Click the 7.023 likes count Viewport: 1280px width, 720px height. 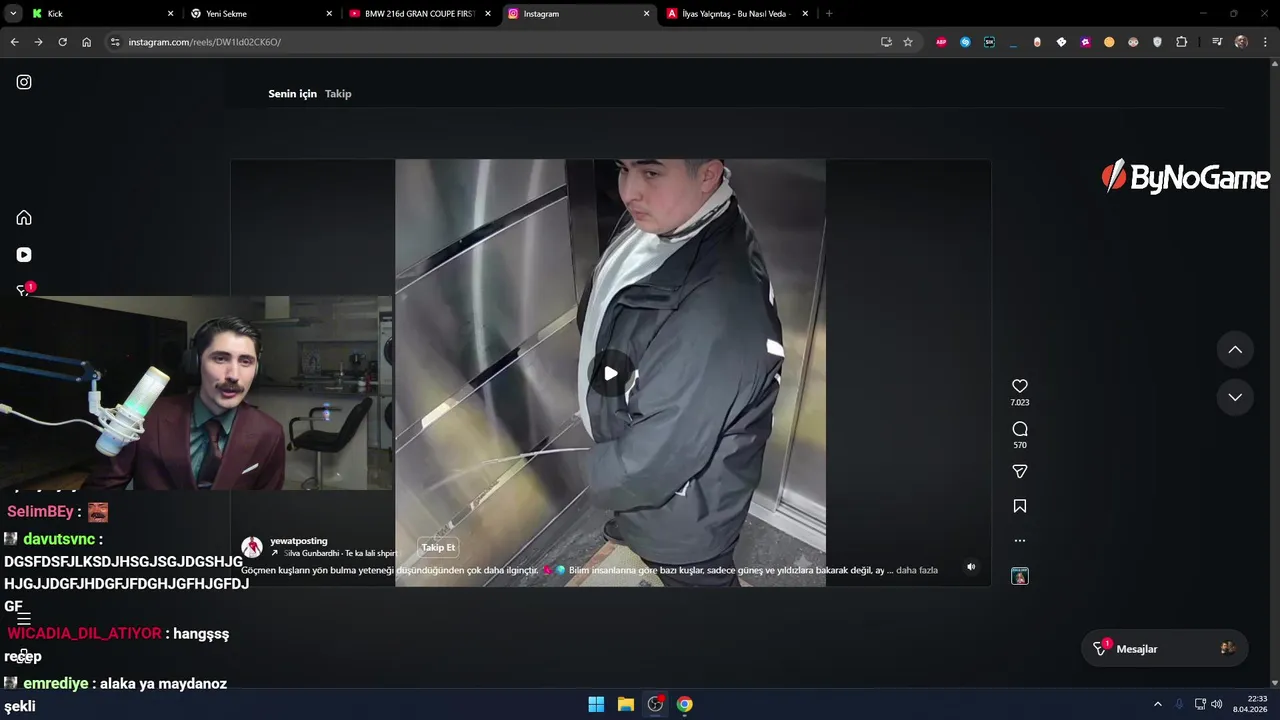pyautogui.click(x=1020, y=402)
